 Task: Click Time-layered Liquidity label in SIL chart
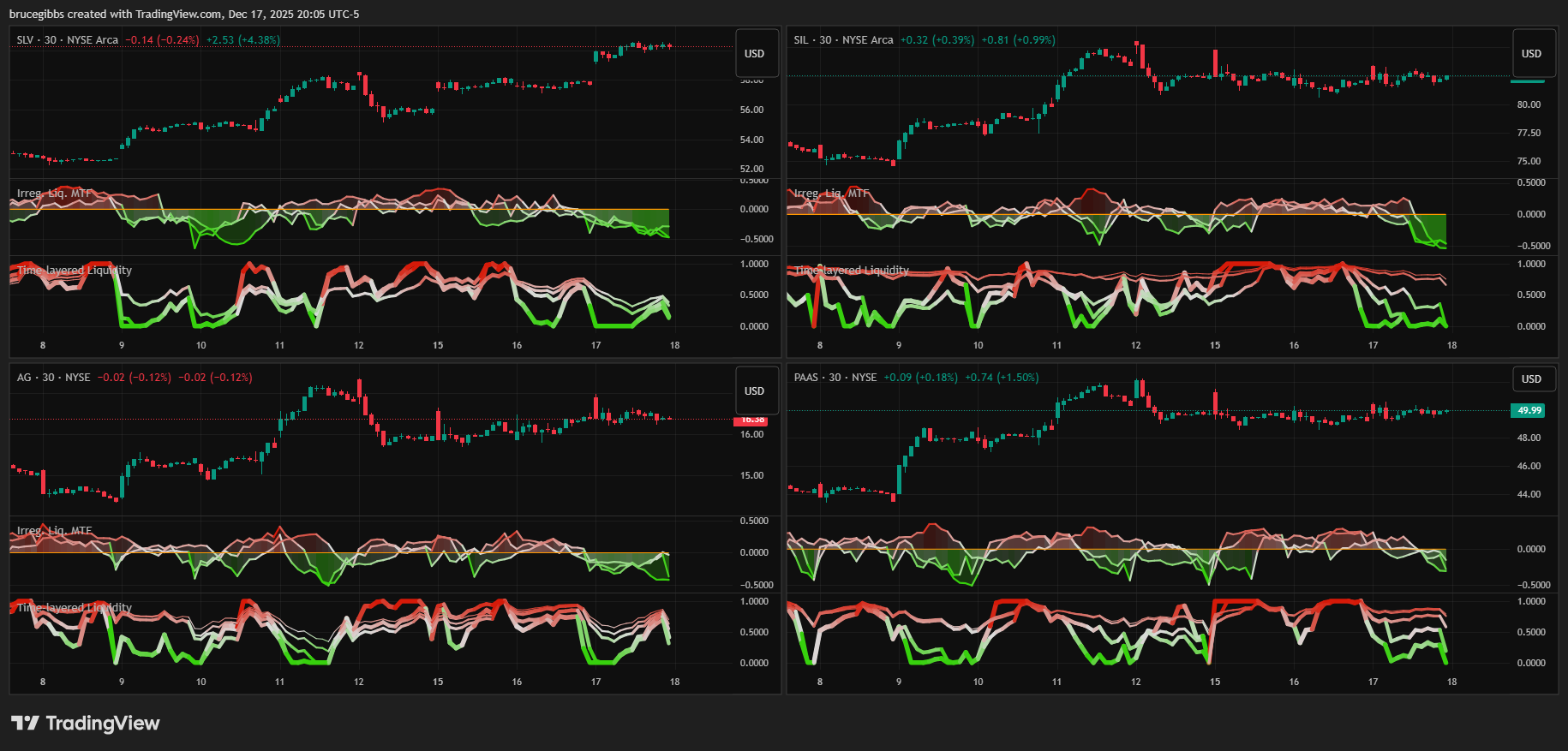coord(852,271)
